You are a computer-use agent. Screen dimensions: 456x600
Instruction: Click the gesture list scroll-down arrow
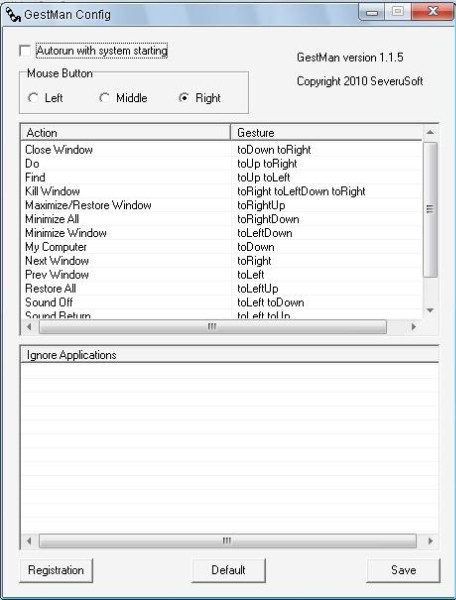point(430,310)
